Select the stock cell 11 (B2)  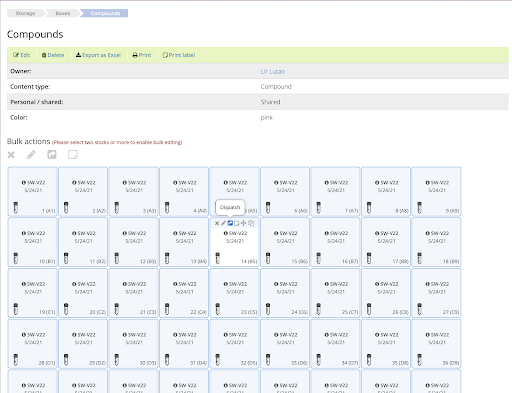(x=83, y=242)
